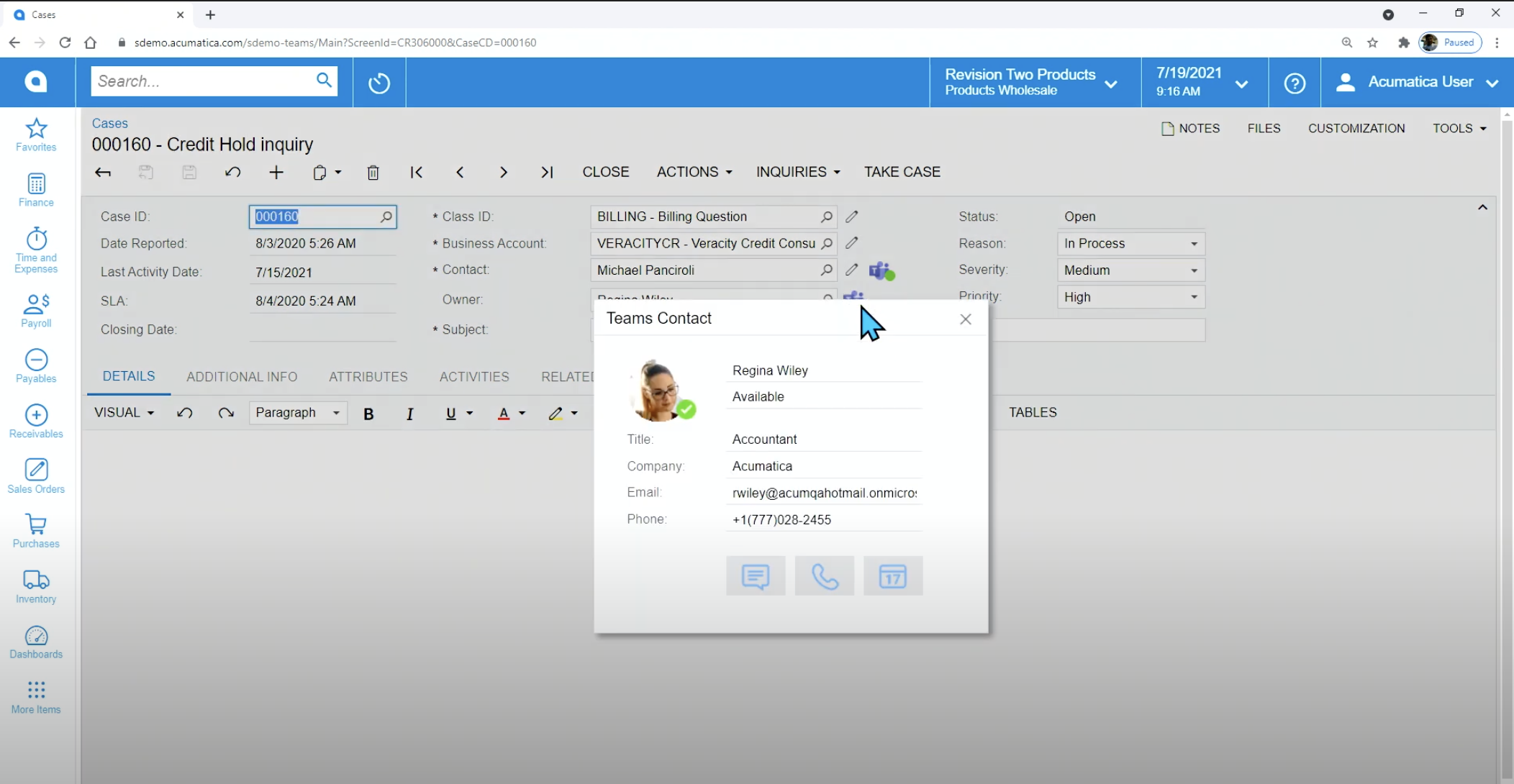
Task: Click the Teams phone call icon
Action: tap(824, 577)
